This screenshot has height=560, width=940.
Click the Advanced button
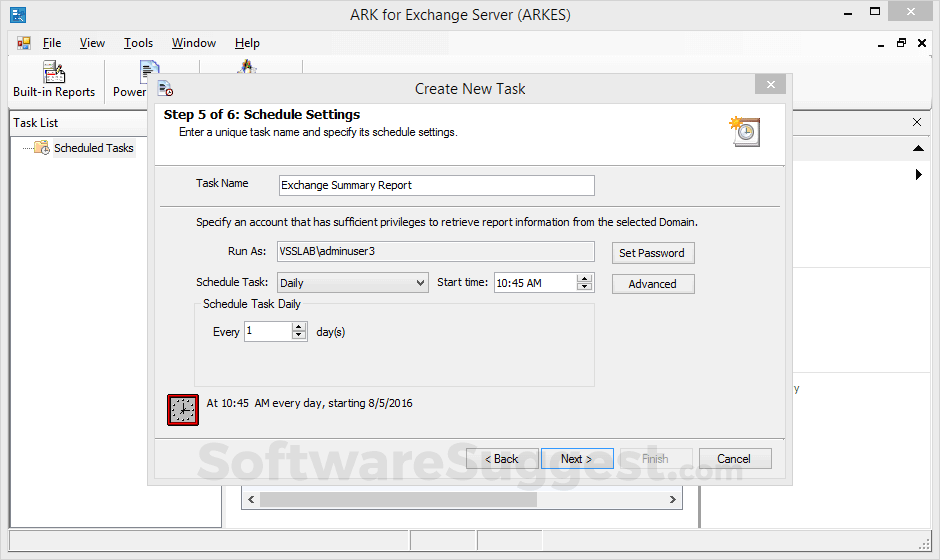[653, 284]
